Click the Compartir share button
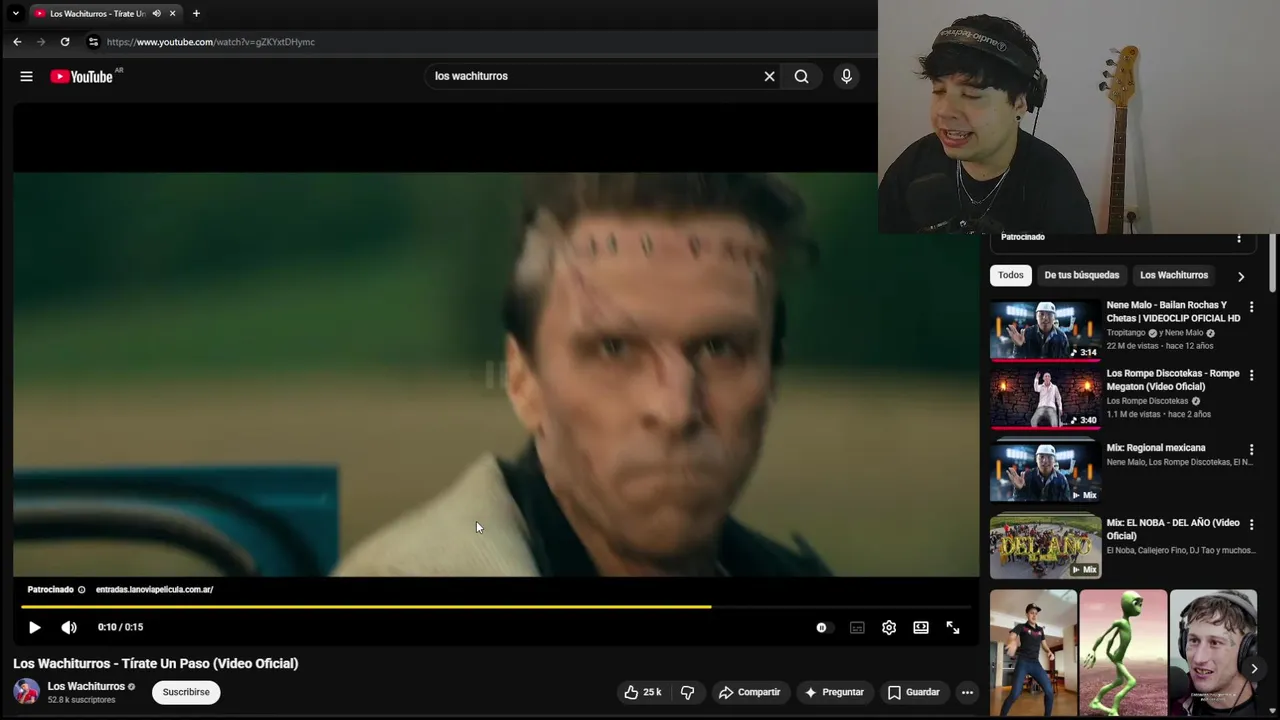Screen dimensions: 1280x720 pos(749,692)
